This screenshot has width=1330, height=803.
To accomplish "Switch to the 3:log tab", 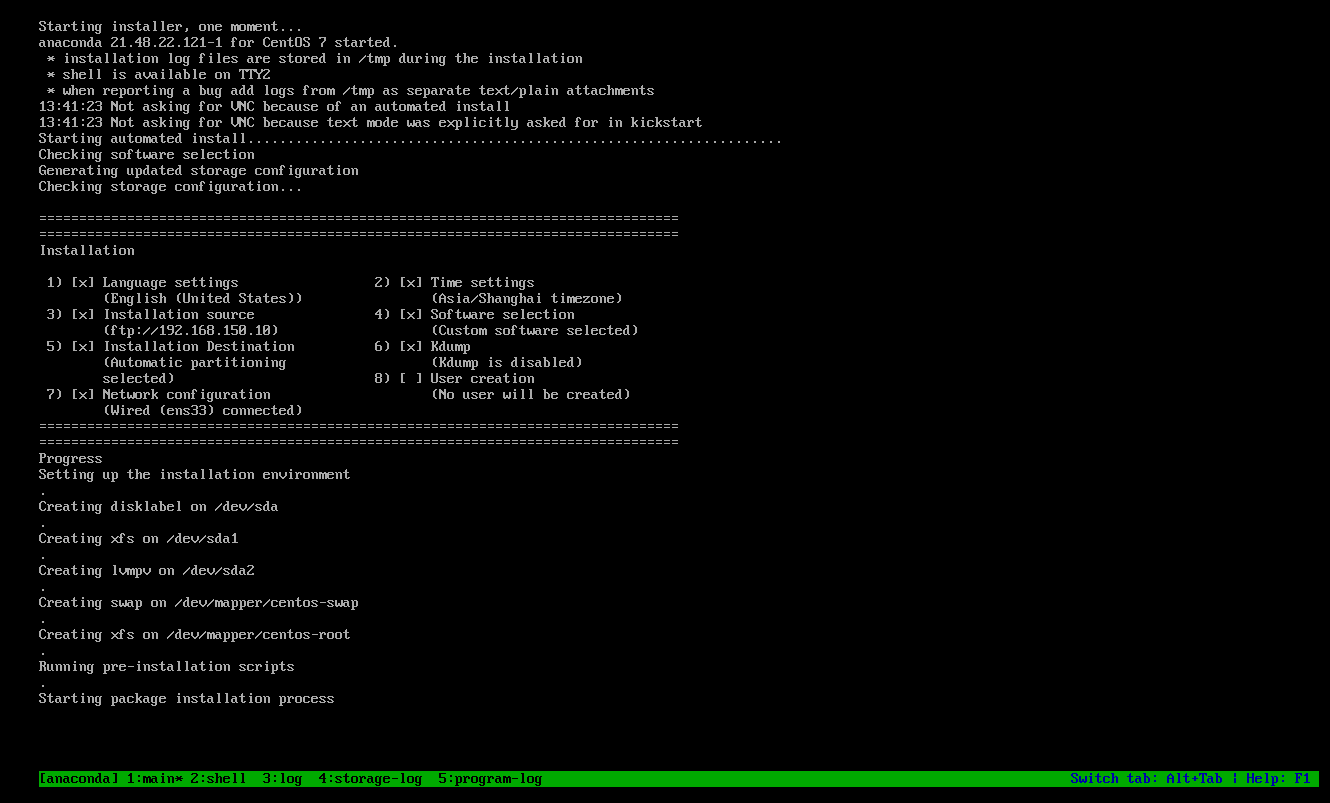I will [x=283, y=779].
